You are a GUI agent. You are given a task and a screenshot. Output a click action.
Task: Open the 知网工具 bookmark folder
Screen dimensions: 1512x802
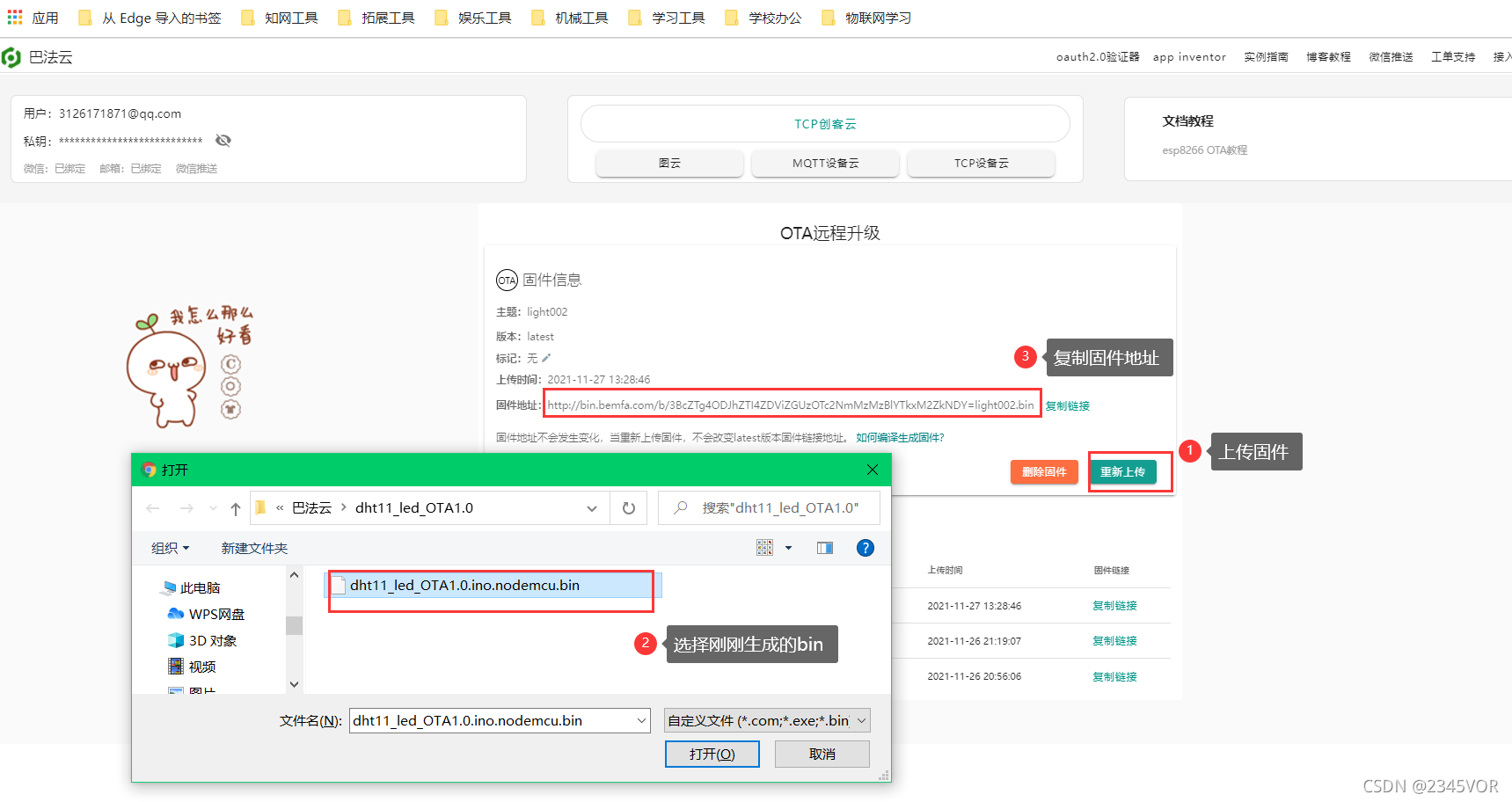click(280, 18)
